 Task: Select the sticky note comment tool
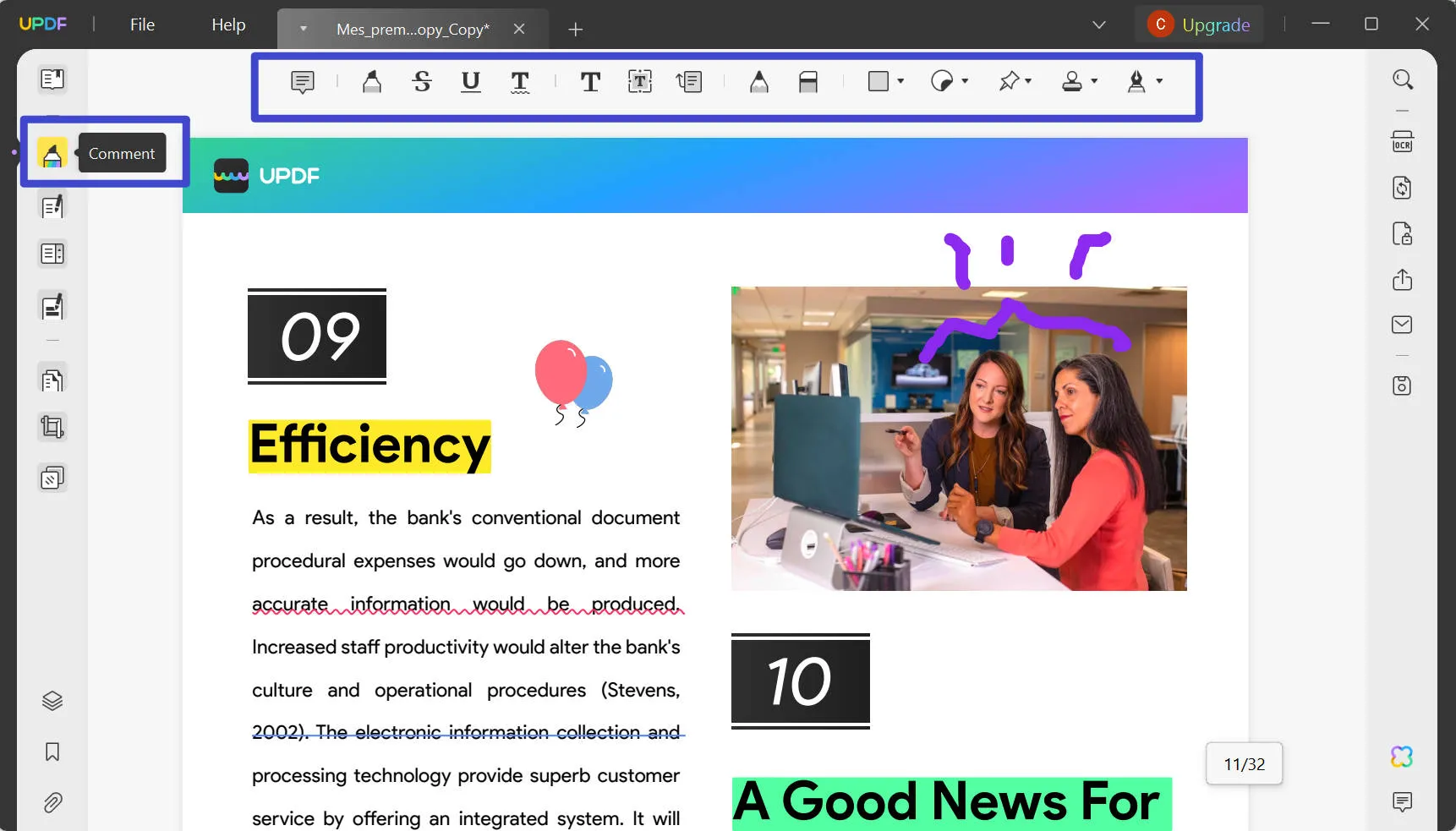pyautogui.click(x=302, y=82)
